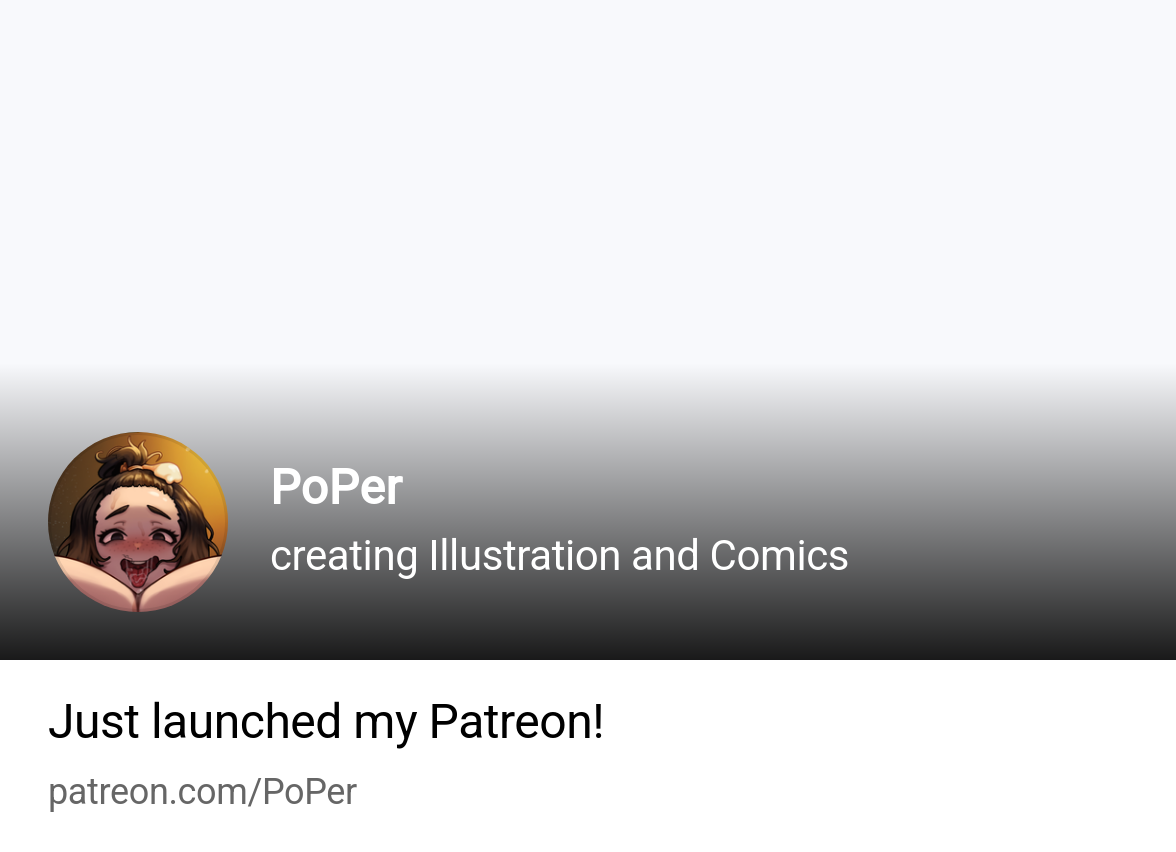1176x852 pixels.
Task: Follow the patreon.com/PoPer link
Action: coord(202,793)
